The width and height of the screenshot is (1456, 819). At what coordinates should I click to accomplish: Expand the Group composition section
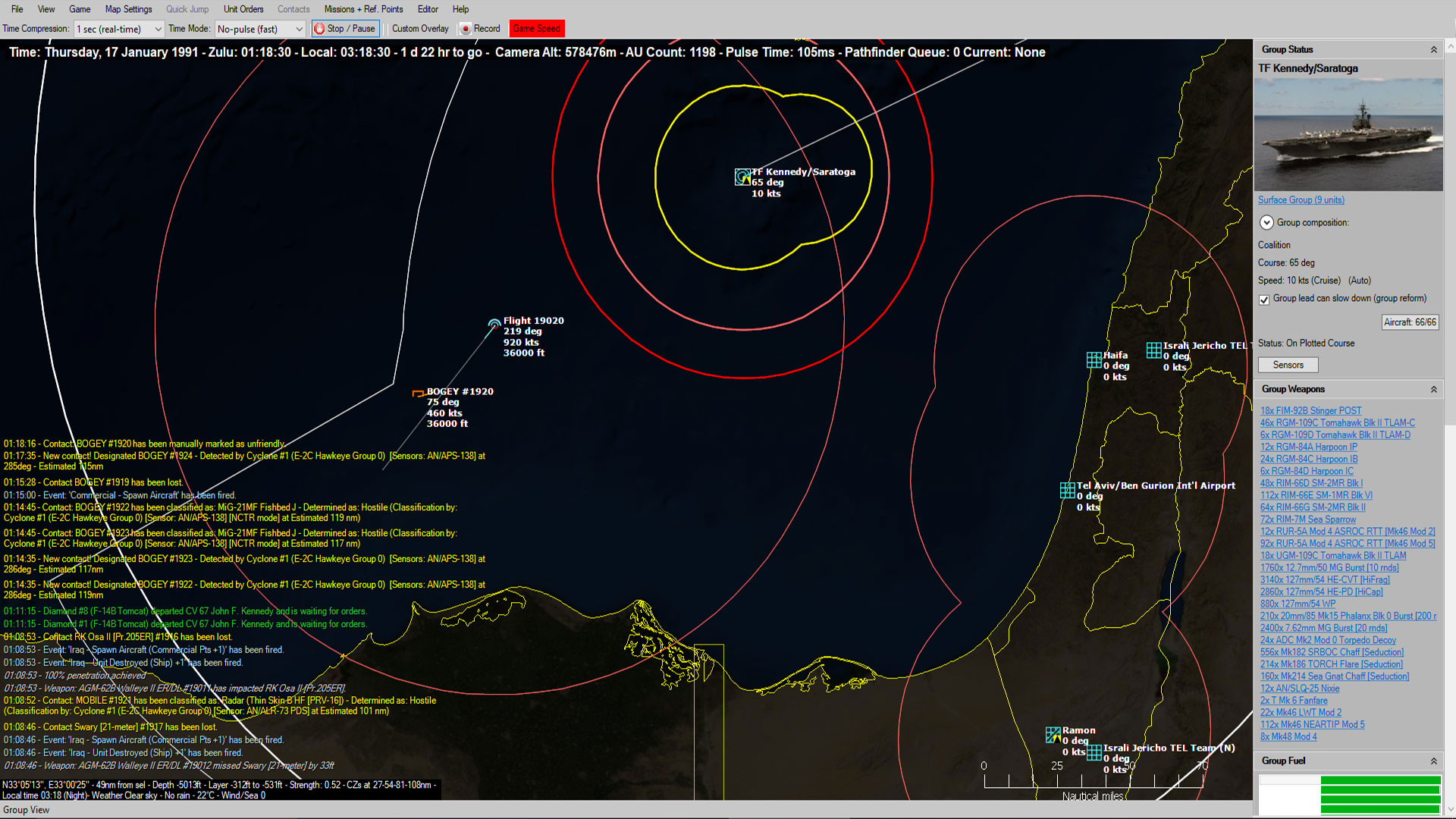point(1266,222)
